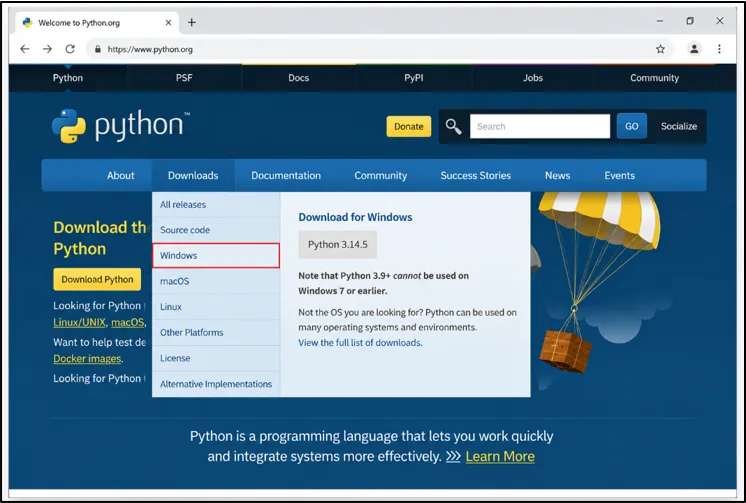Click the yellow Donate button
This screenshot has height=503, width=746.
click(x=409, y=126)
